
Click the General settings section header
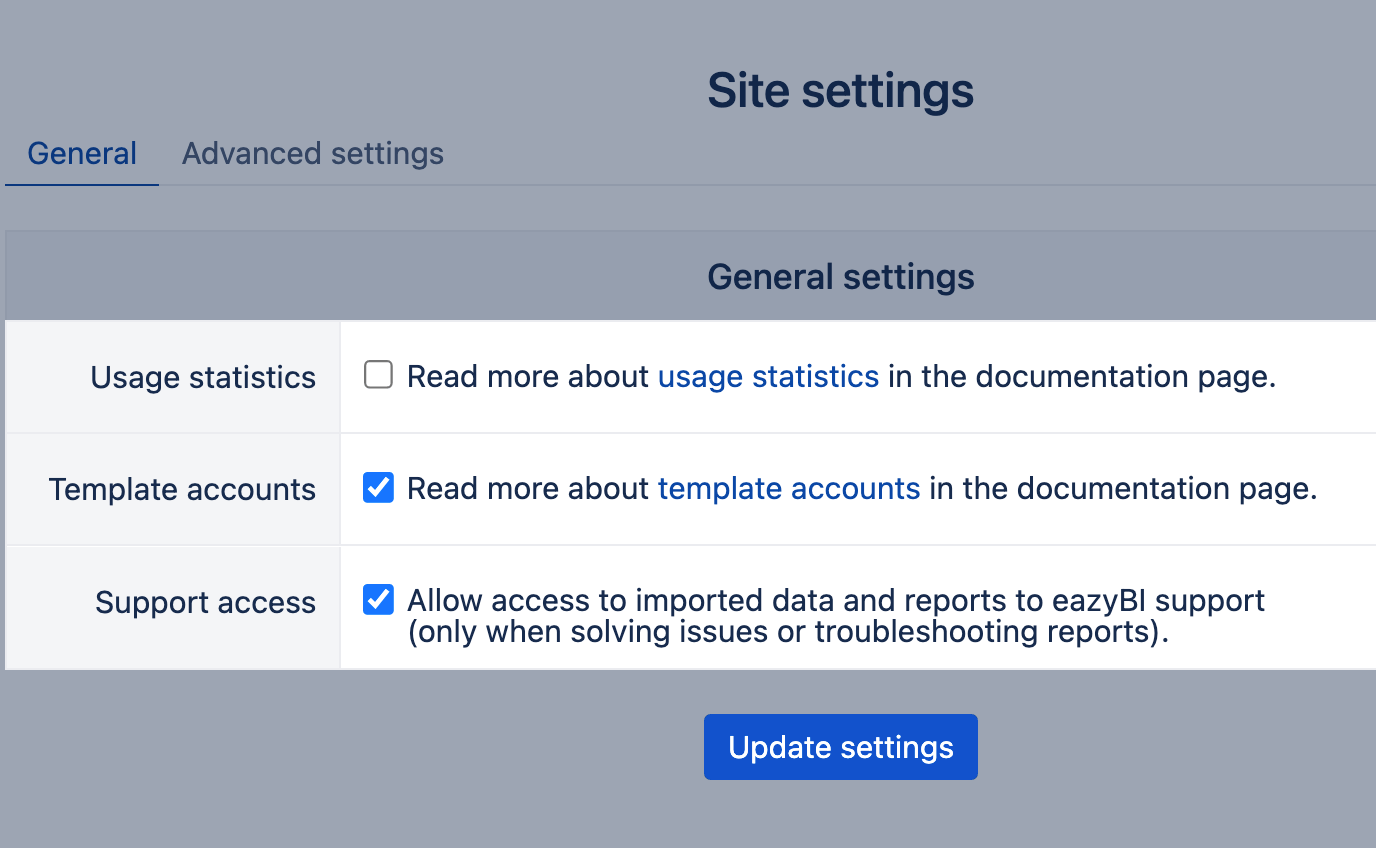tap(840, 276)
